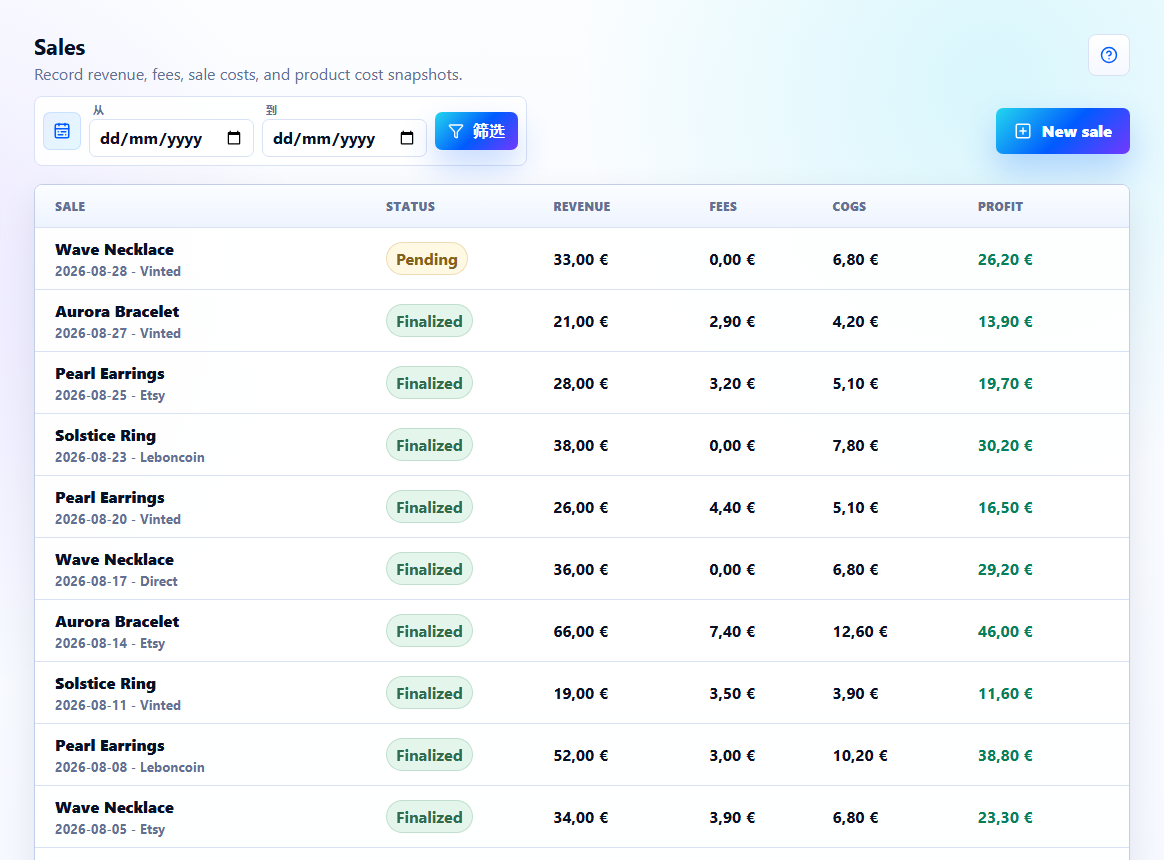Focus the 到 end date input
The height and width of the screenshot is (860, 1164).
point(344,138)
